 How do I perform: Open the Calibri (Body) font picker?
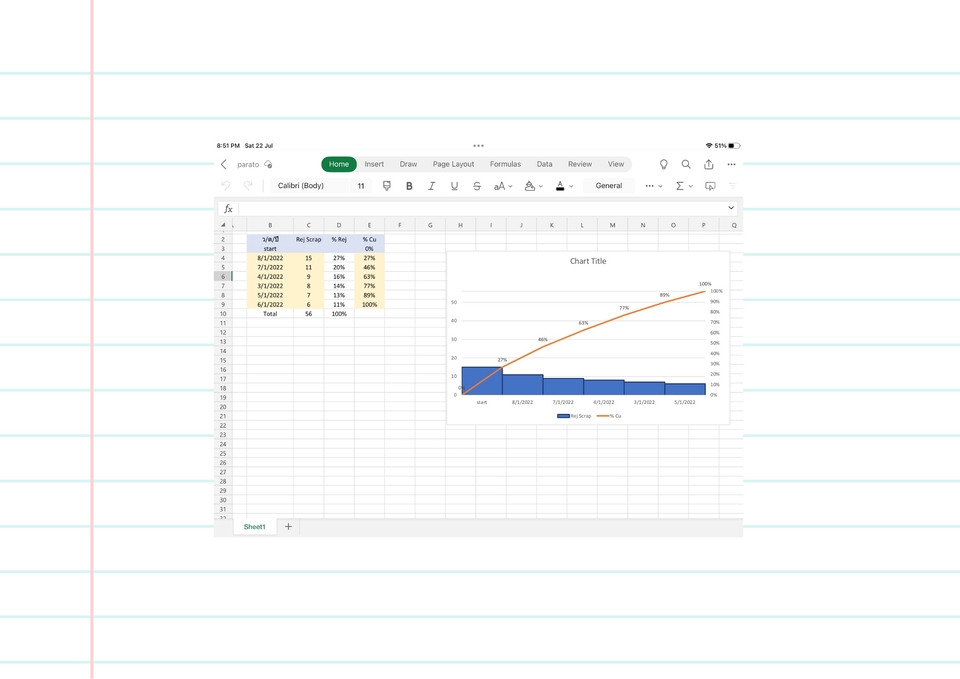coord(309,186)
